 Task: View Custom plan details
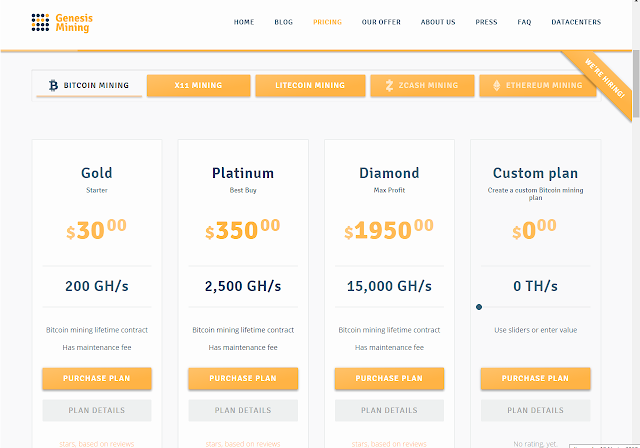pyautogui.click(x=535, y=410)
